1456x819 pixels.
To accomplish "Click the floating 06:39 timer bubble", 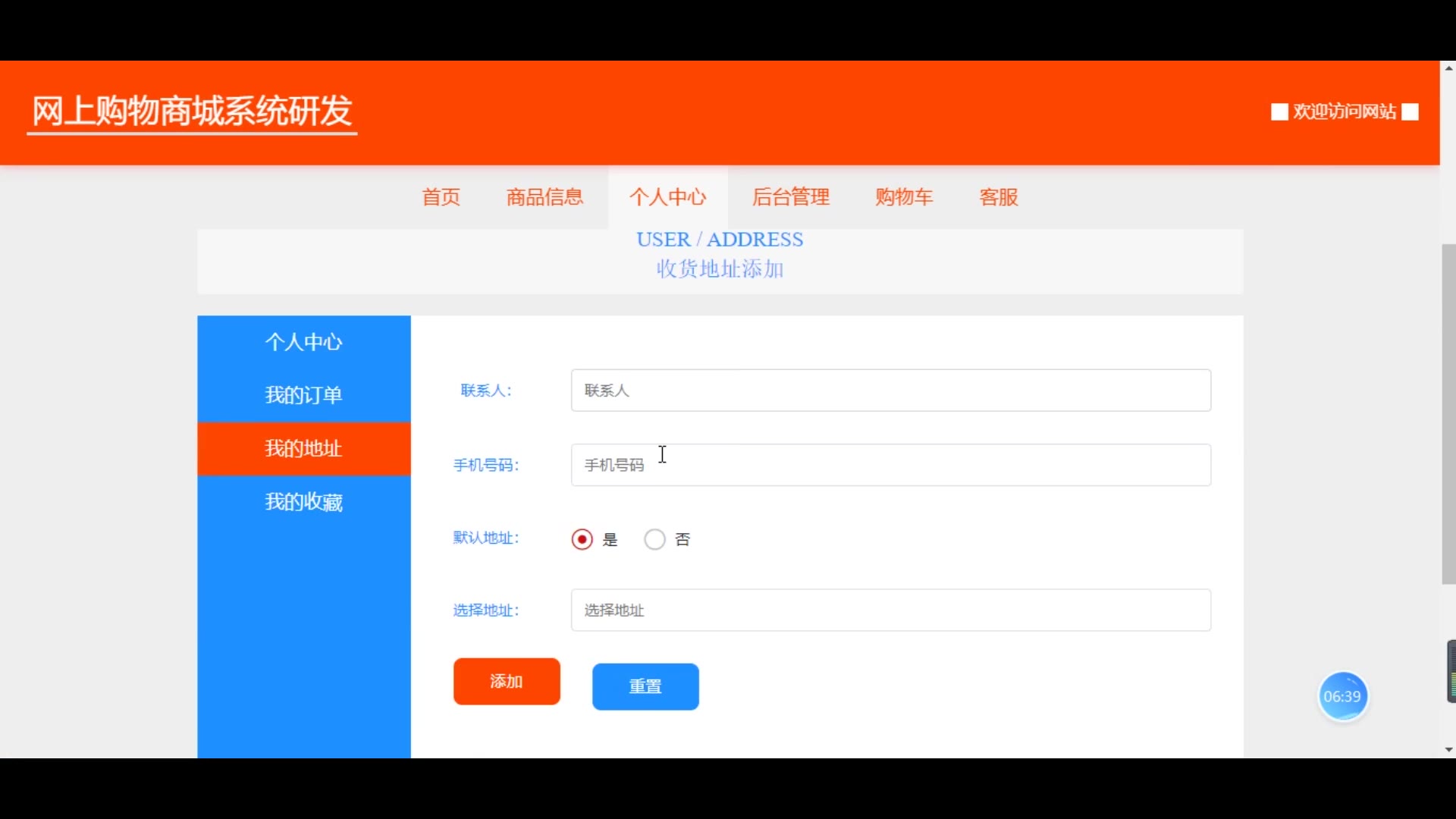I will [x=1342, y=696].
